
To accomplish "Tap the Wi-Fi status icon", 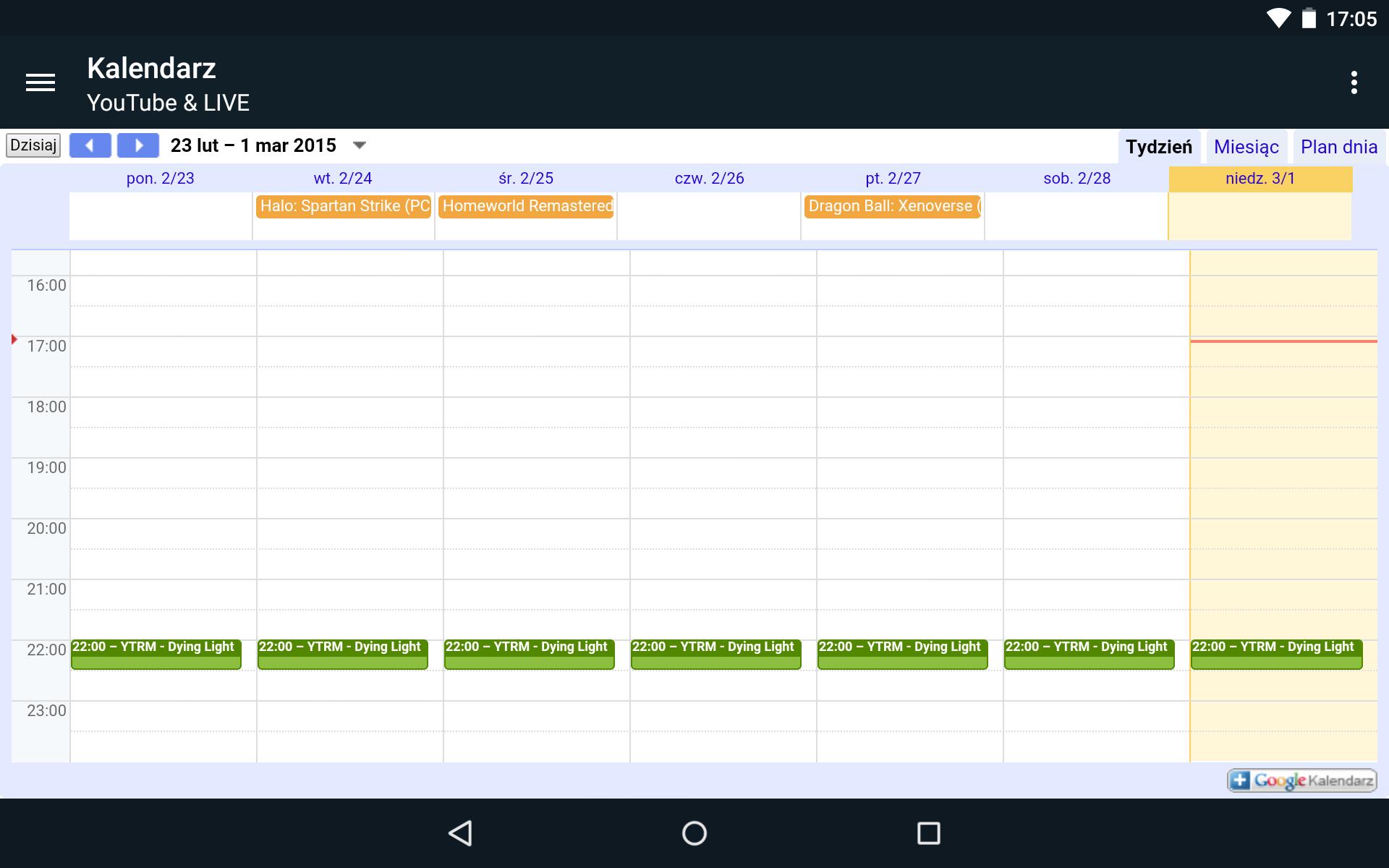I will [x=1279, y=18].
